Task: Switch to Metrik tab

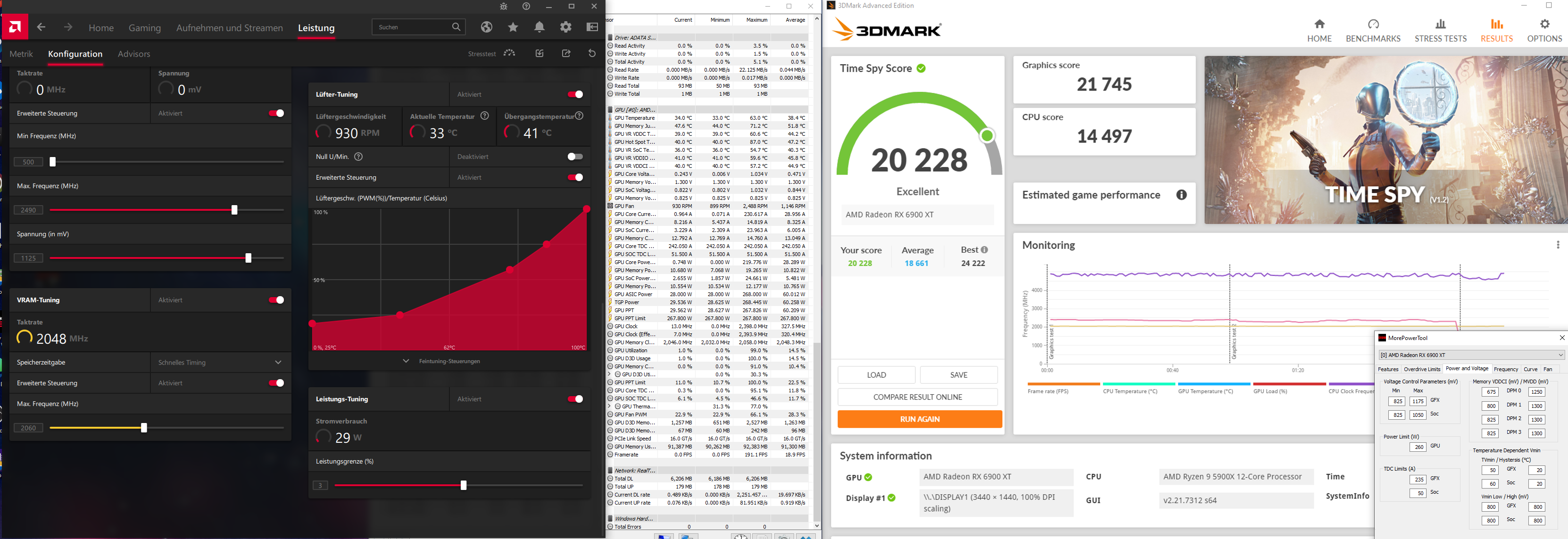Action: (x=21, y=54)
